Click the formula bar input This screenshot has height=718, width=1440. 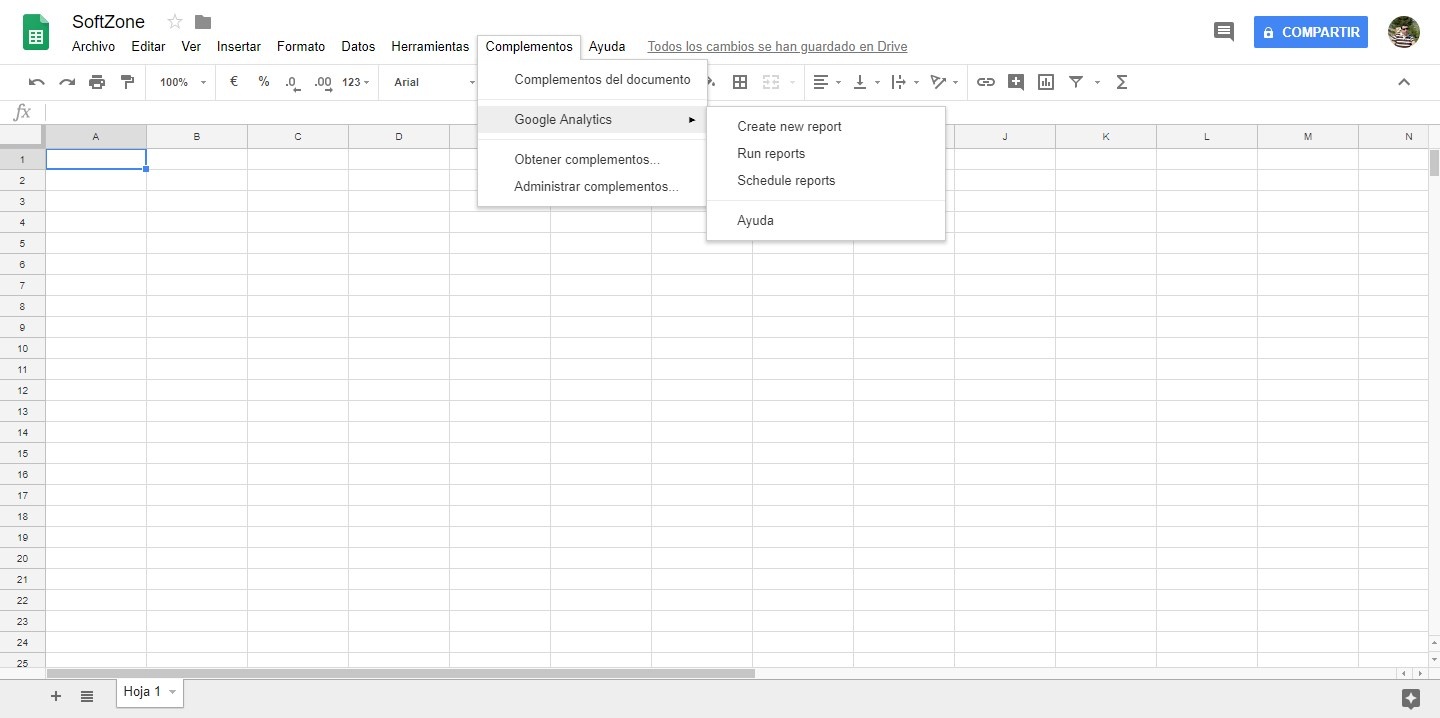(x=740, y=112)
